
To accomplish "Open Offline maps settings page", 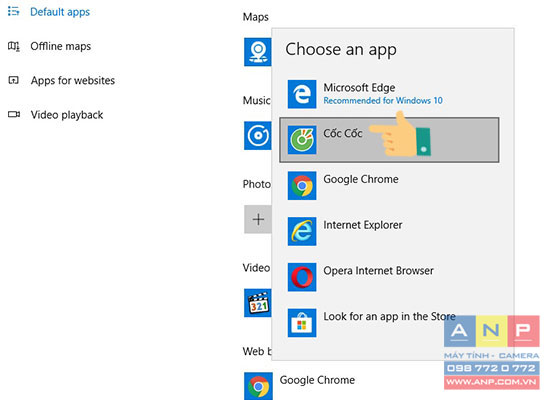I will point(61,46).
